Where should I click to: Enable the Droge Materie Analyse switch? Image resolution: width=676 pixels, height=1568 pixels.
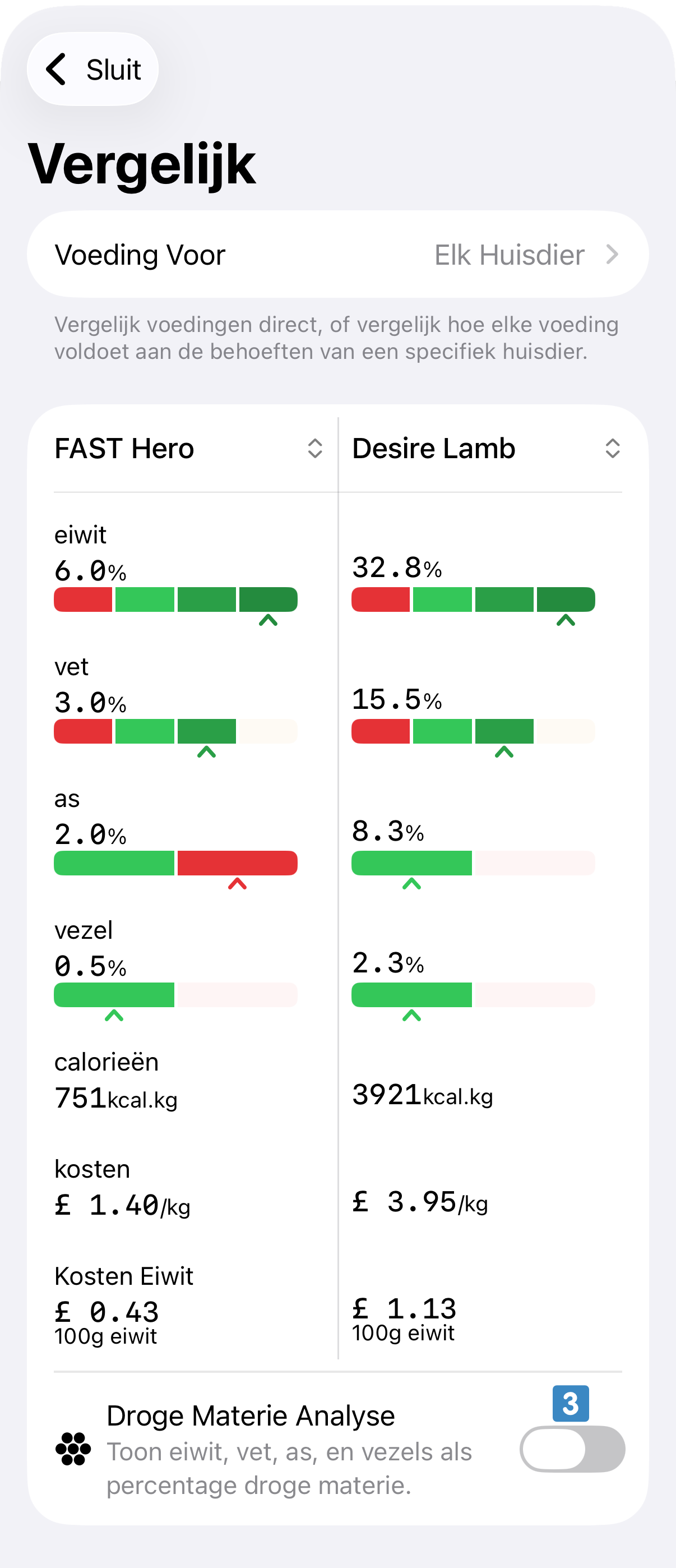click(x=572, y=1449)
